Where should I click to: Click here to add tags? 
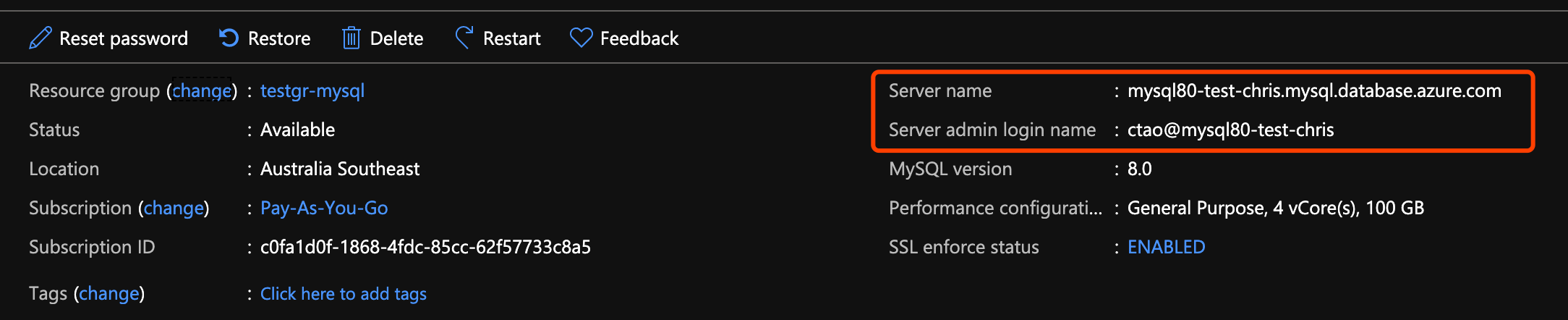coord(344,293)
